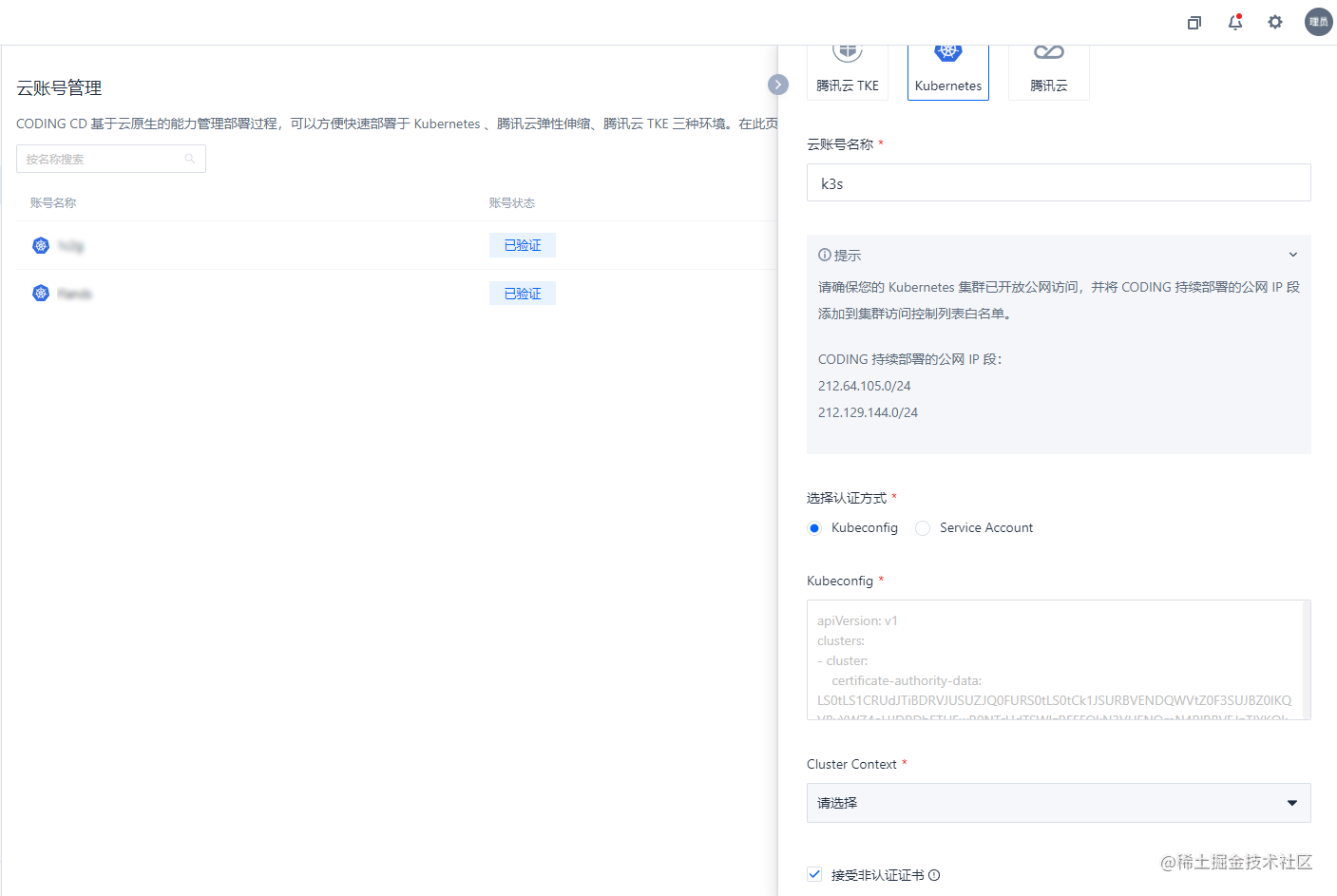Collapse the side panel with arrow button
This screenshot has width=1337, height=896.
[x=778, y=85]
